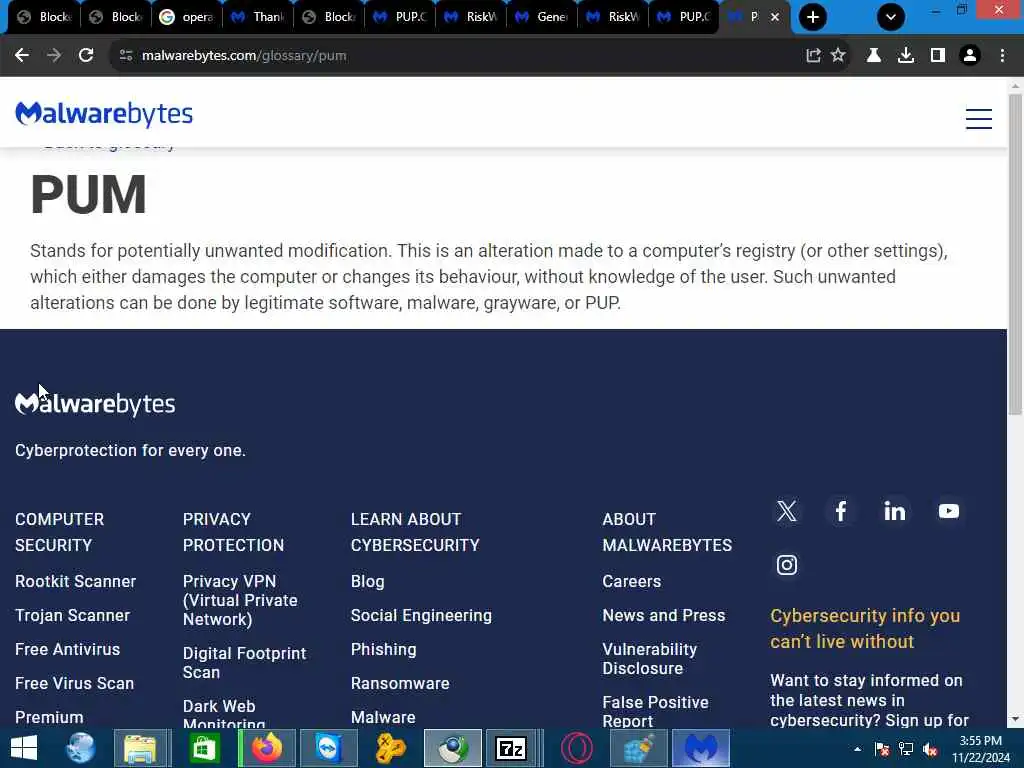
Task: Open the hamburger navigation menu
Action: pos(978,118)
